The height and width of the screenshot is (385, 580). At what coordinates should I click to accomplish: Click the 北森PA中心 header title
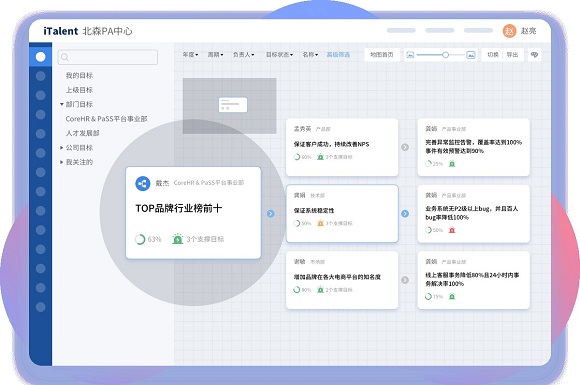(107, 31)
